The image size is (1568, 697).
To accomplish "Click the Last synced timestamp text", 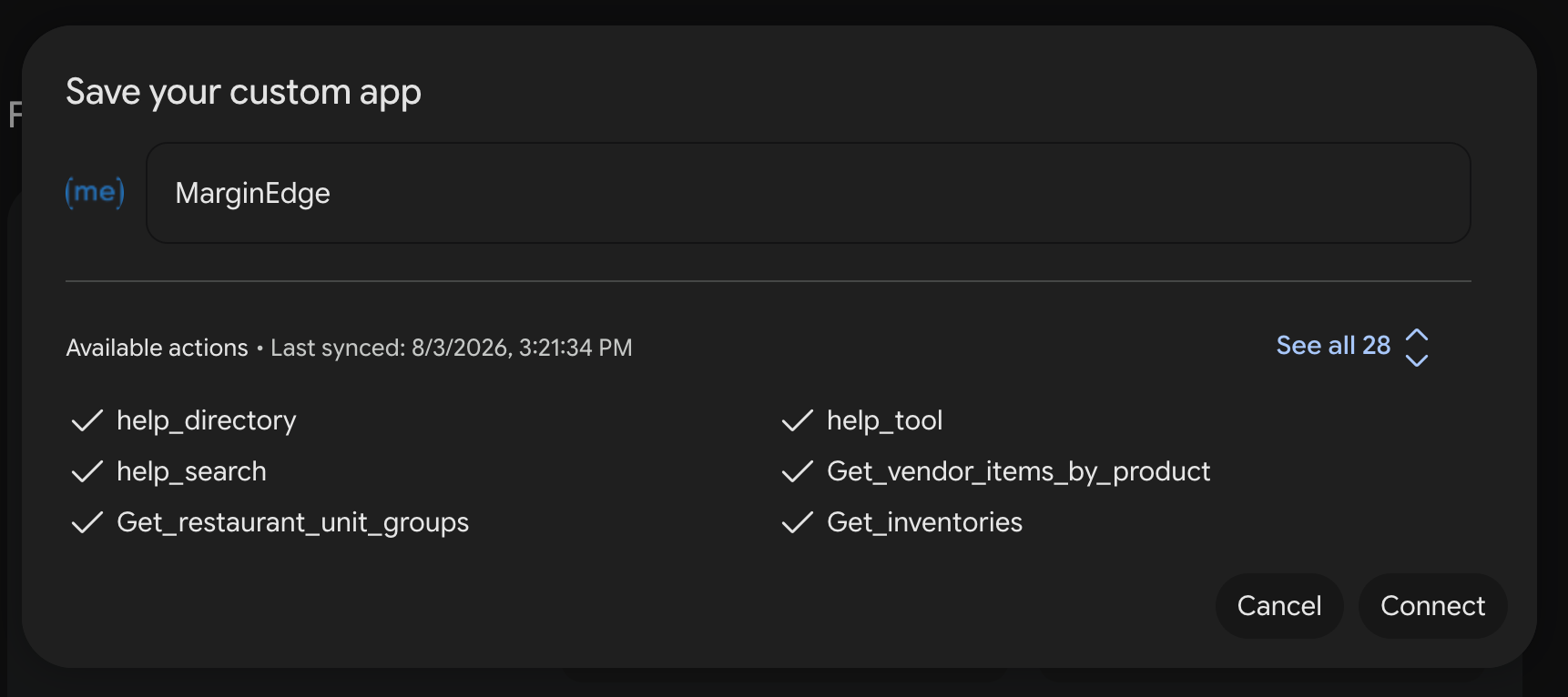I will point(451,348).
